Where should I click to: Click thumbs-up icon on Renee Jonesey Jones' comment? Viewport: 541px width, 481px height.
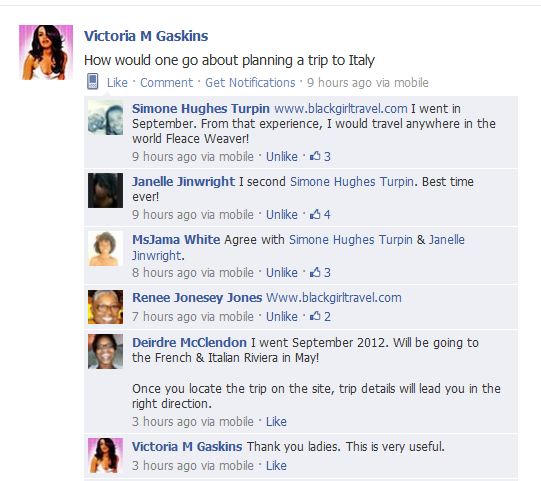pos(315,316)
